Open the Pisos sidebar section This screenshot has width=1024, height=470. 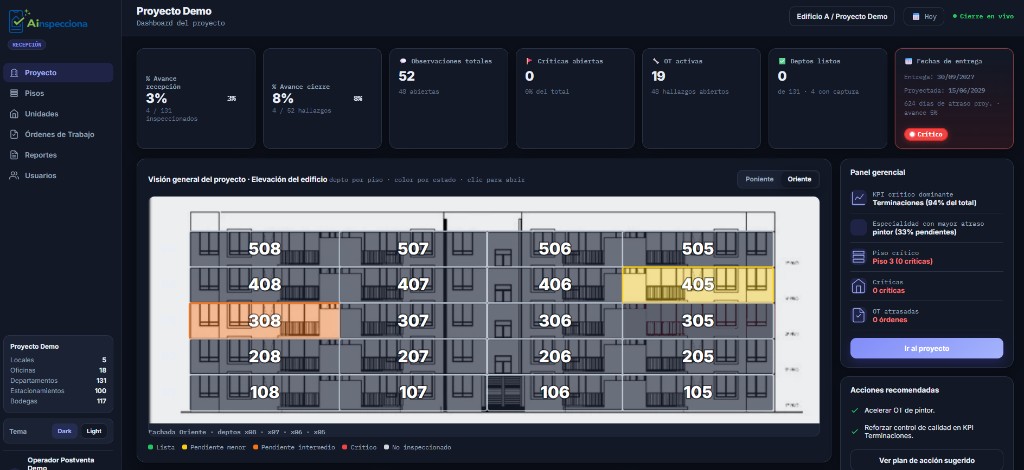click(57, 93)
